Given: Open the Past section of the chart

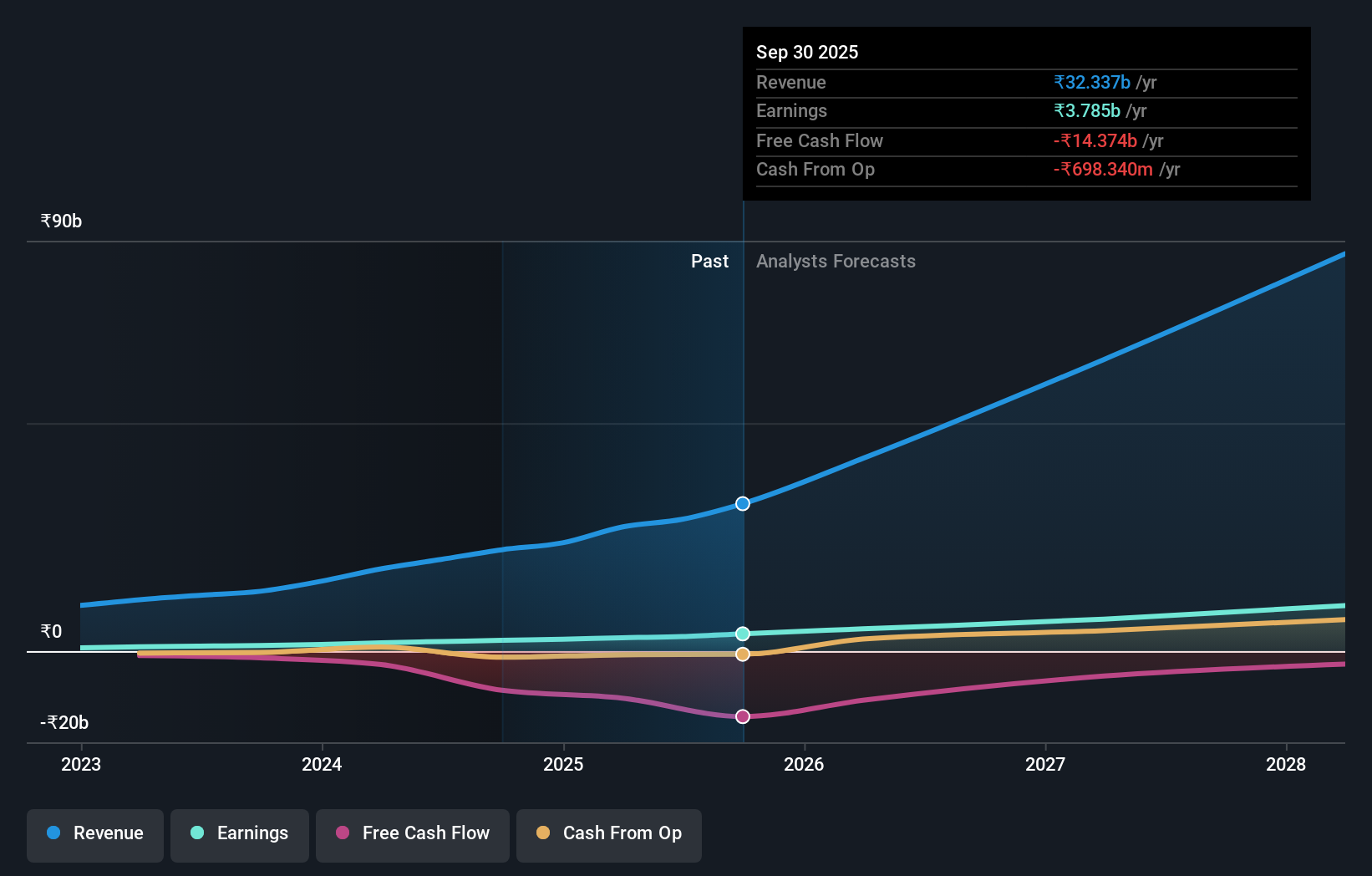Looking at the screenshot, I should 709,261.
